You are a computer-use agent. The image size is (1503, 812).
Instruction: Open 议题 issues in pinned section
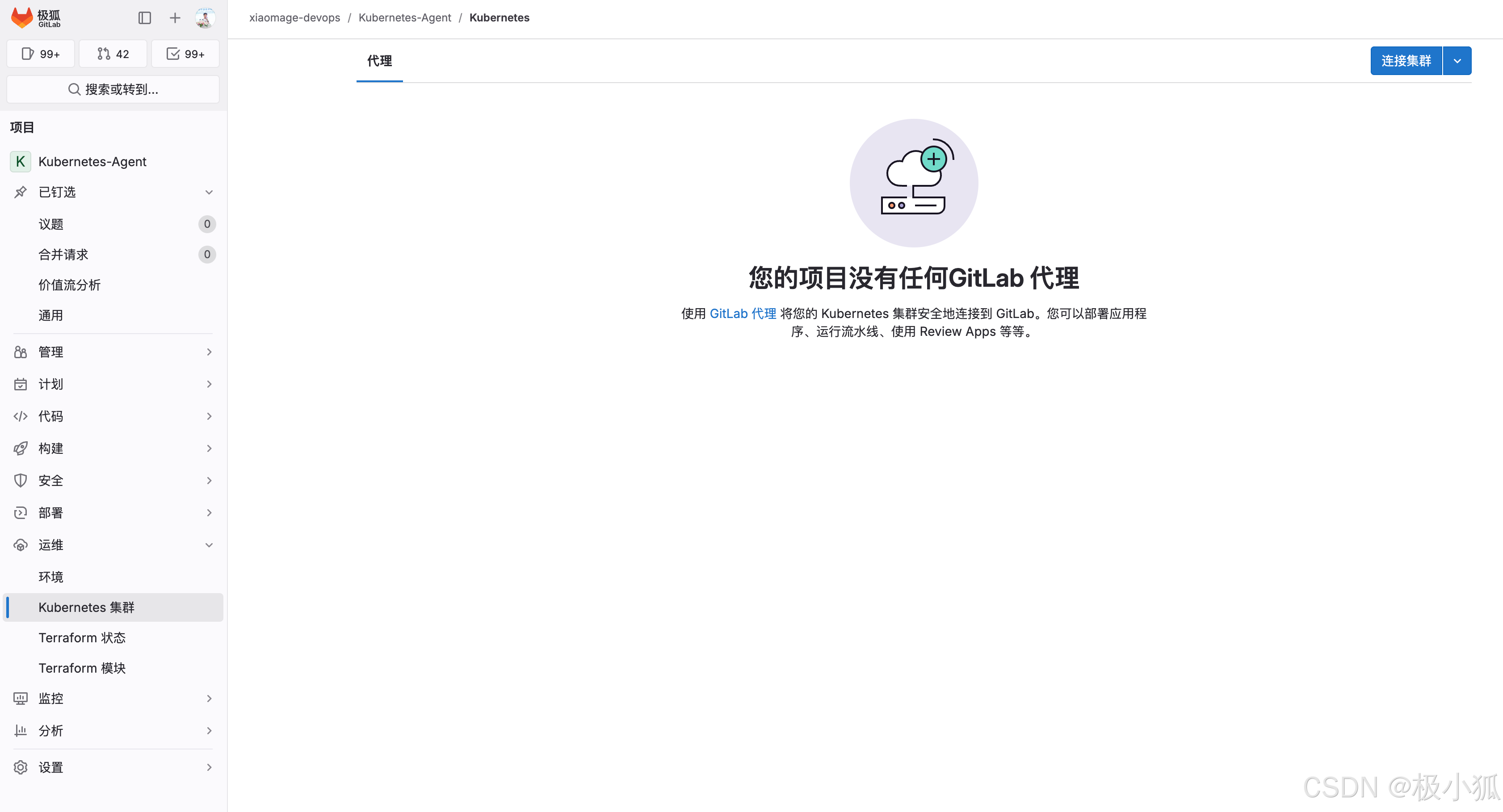click(113, 224)
